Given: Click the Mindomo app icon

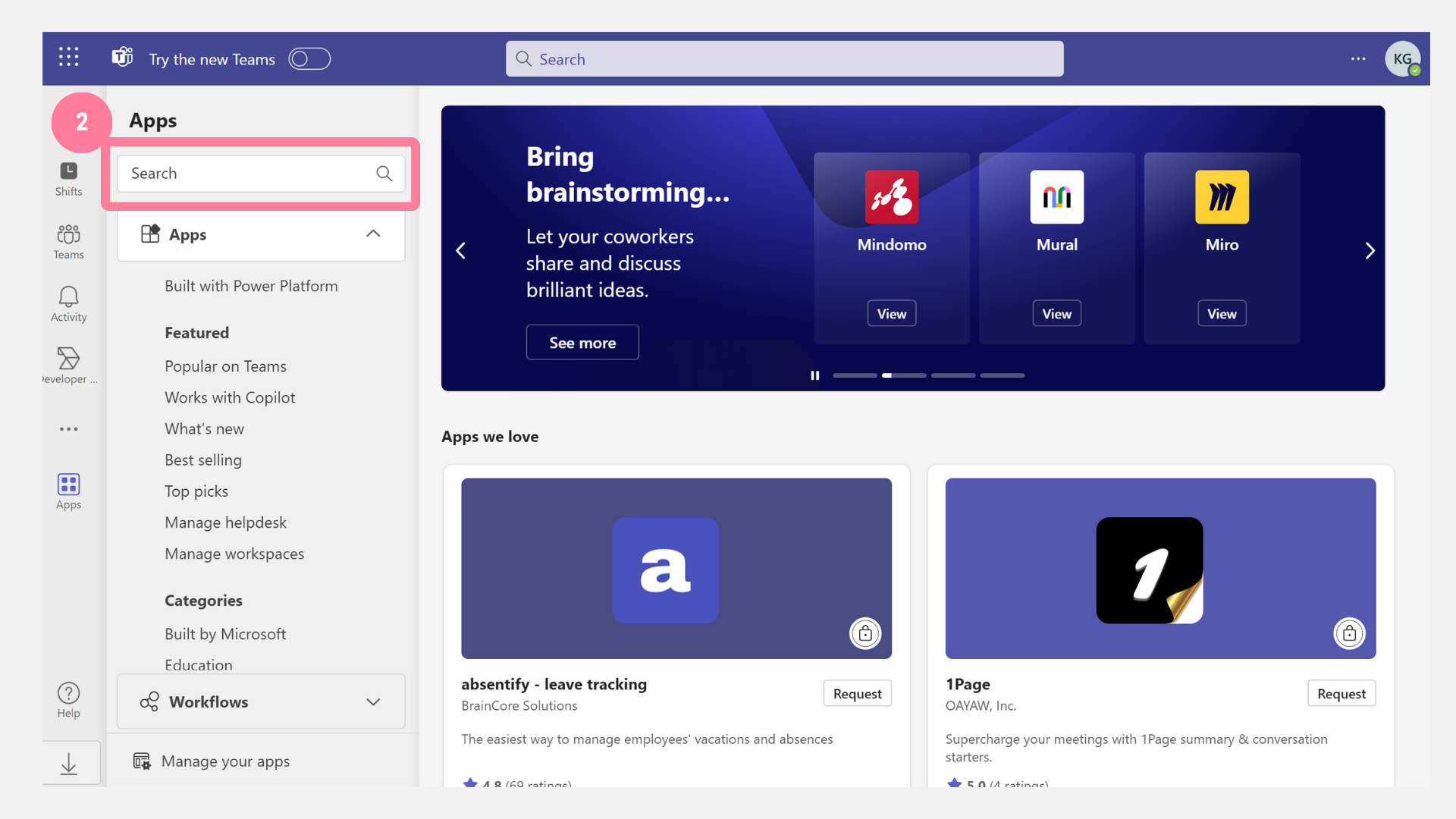Looking at the screenshot, I should [891, 197].
